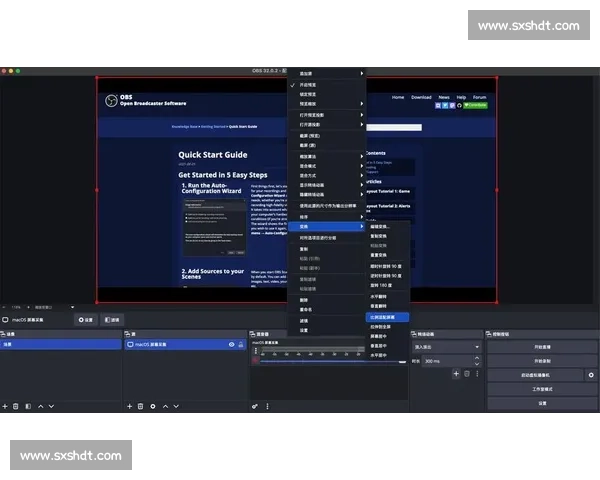Open audio mixer advanced settings gear
The image size is (600, 480).
click(x=255, y=406)
